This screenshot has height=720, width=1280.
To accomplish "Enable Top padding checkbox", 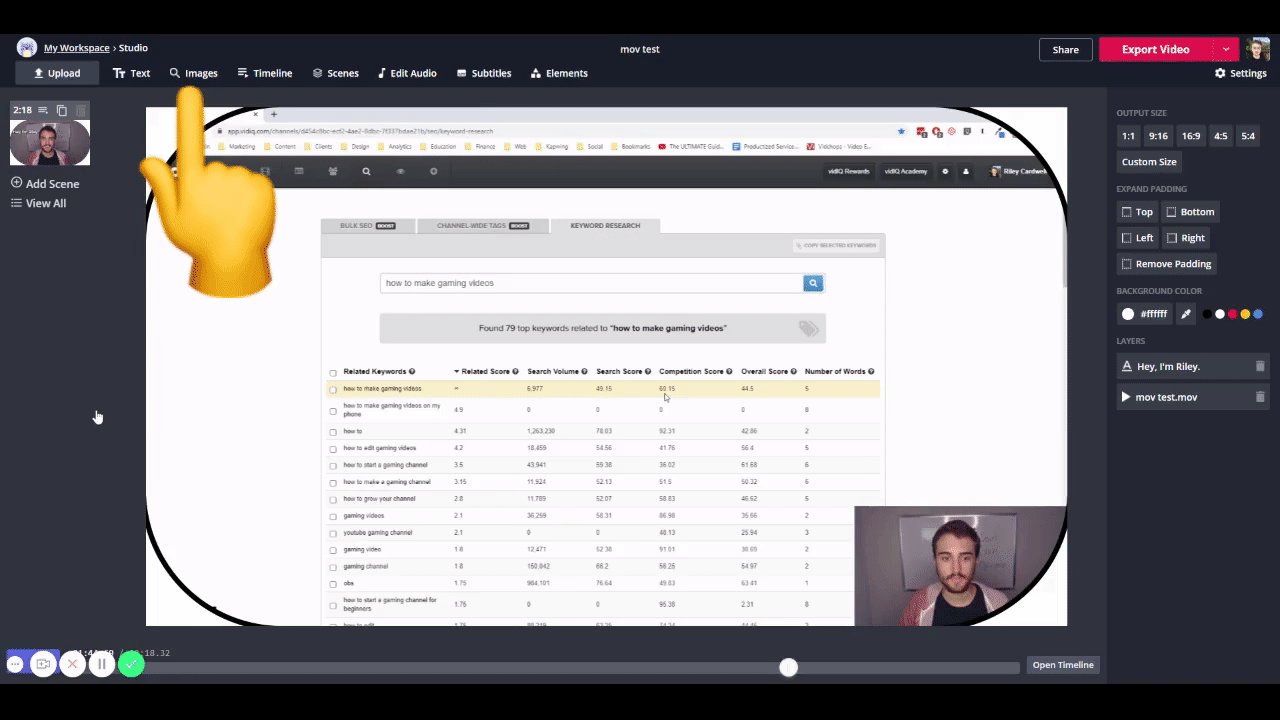I will [x=1127, y=212].
